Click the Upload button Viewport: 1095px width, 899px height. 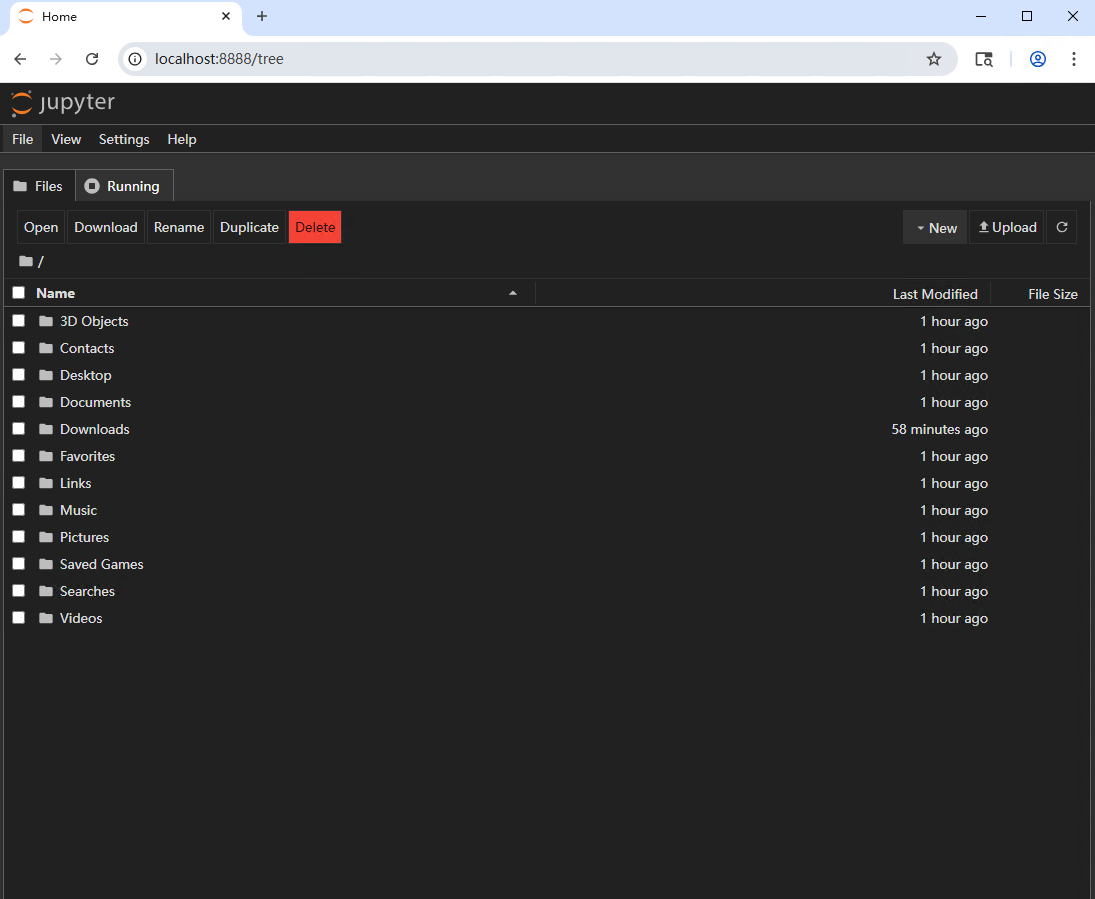point(1006,227)
